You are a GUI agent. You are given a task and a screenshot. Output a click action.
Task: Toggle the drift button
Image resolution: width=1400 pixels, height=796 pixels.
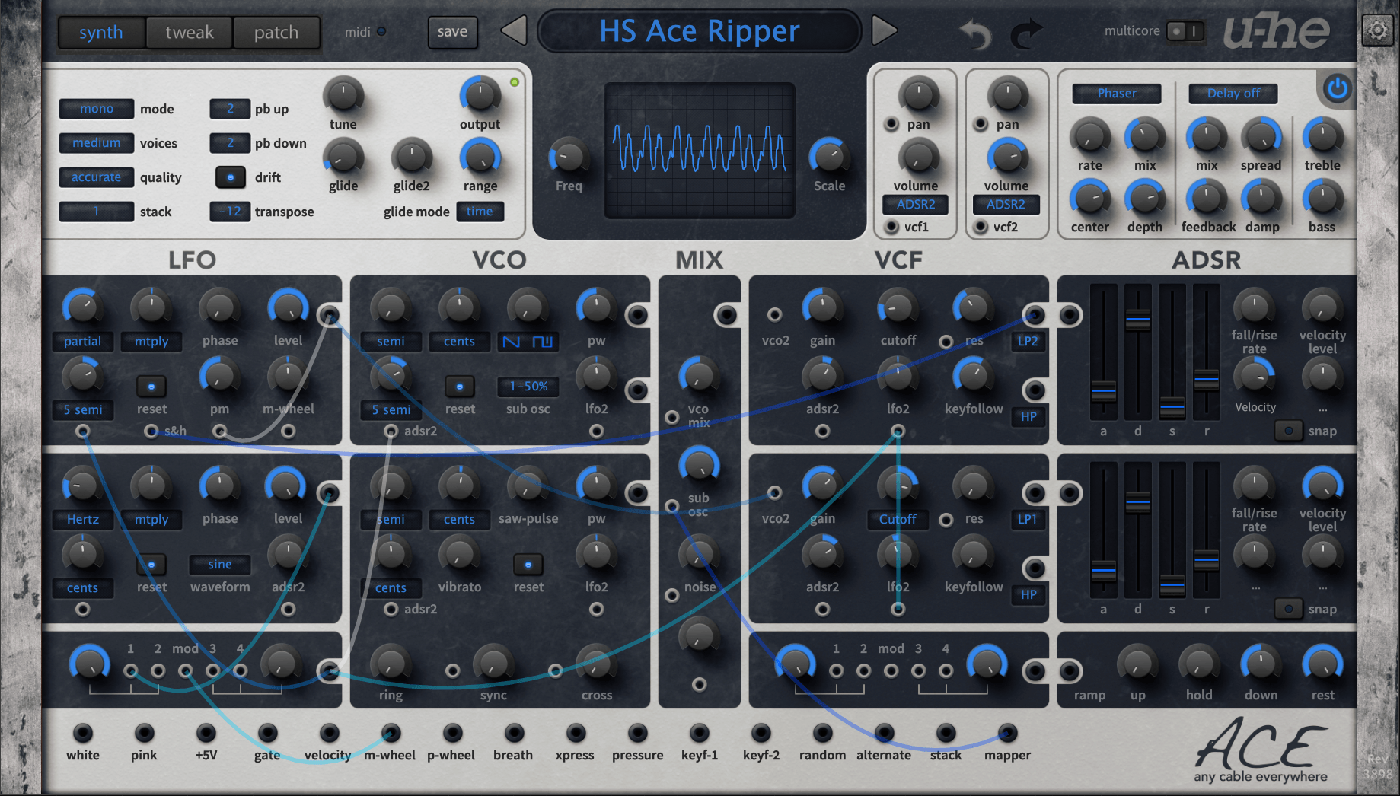231,177
